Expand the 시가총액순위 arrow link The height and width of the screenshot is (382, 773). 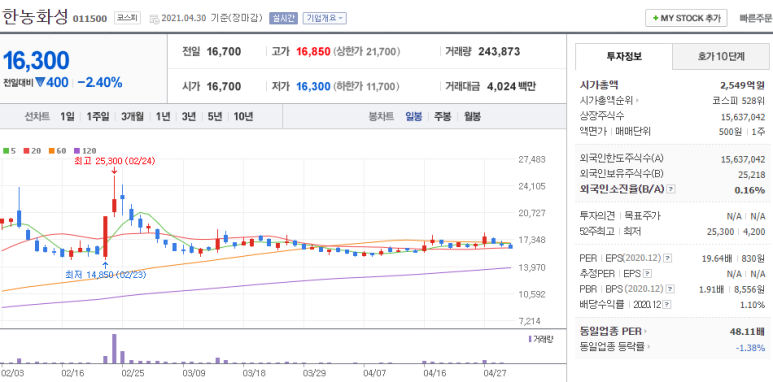pos(637,101)
